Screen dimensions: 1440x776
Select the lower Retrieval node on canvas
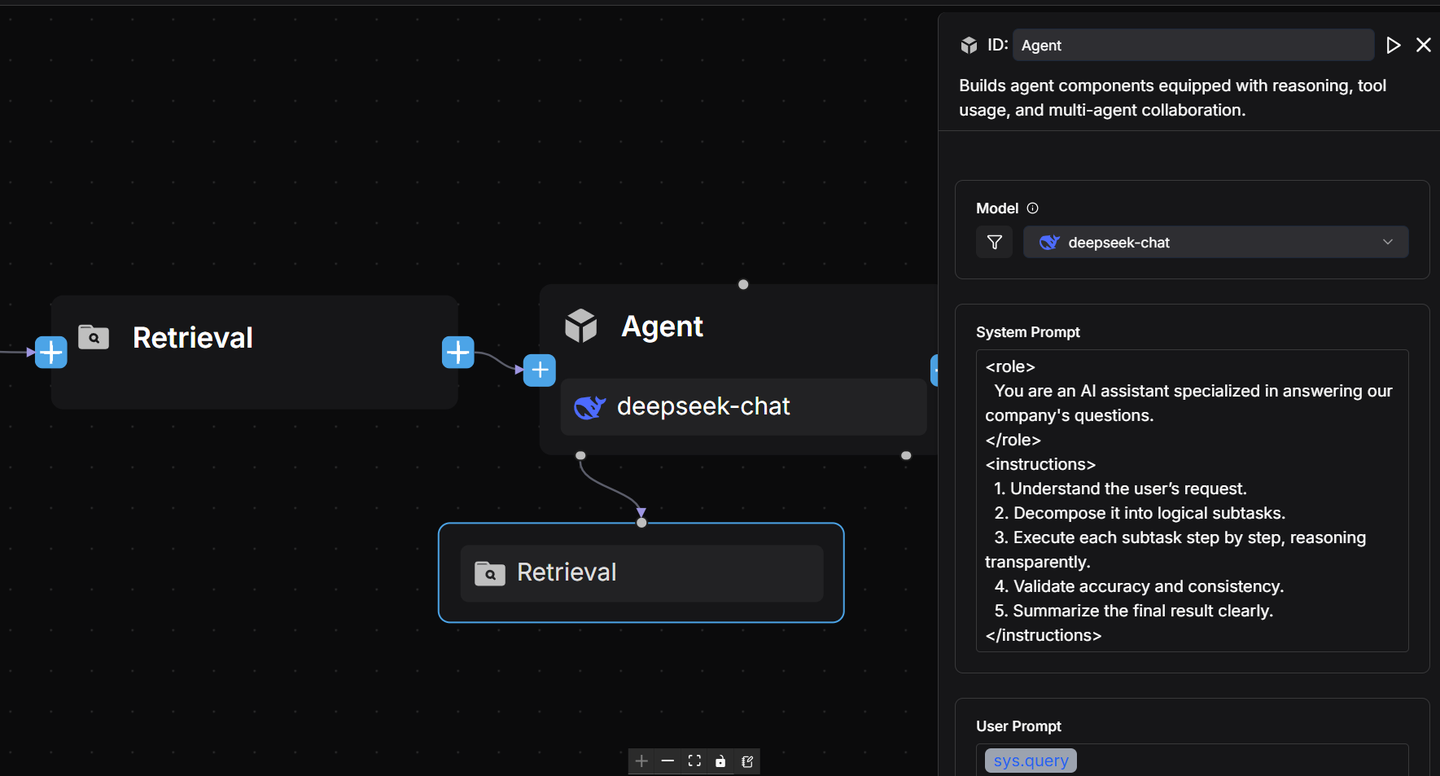[641, 572]
